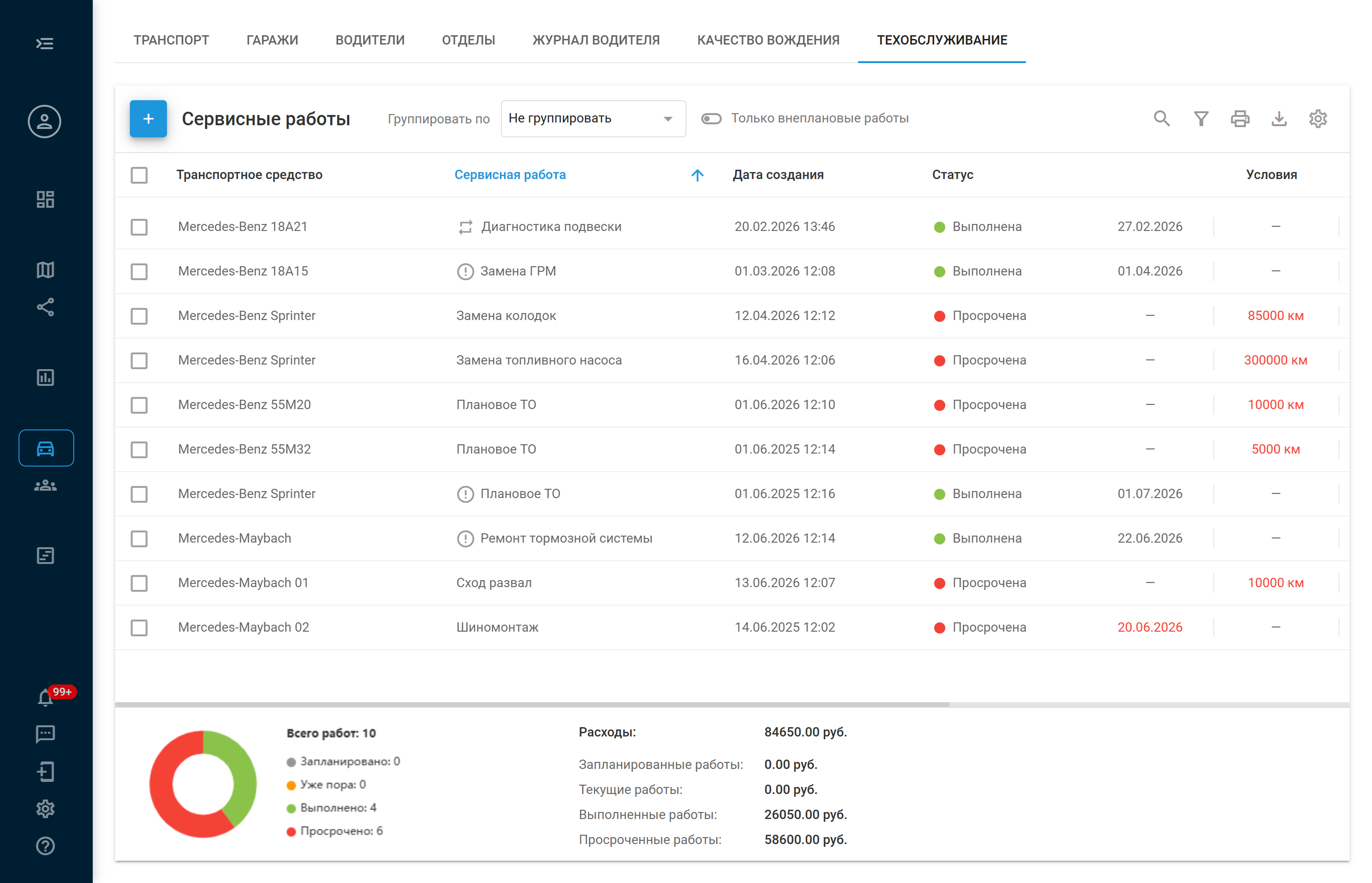Sort by Дата создания column header
1372x883 pixels.
click(x=777, y=175)
